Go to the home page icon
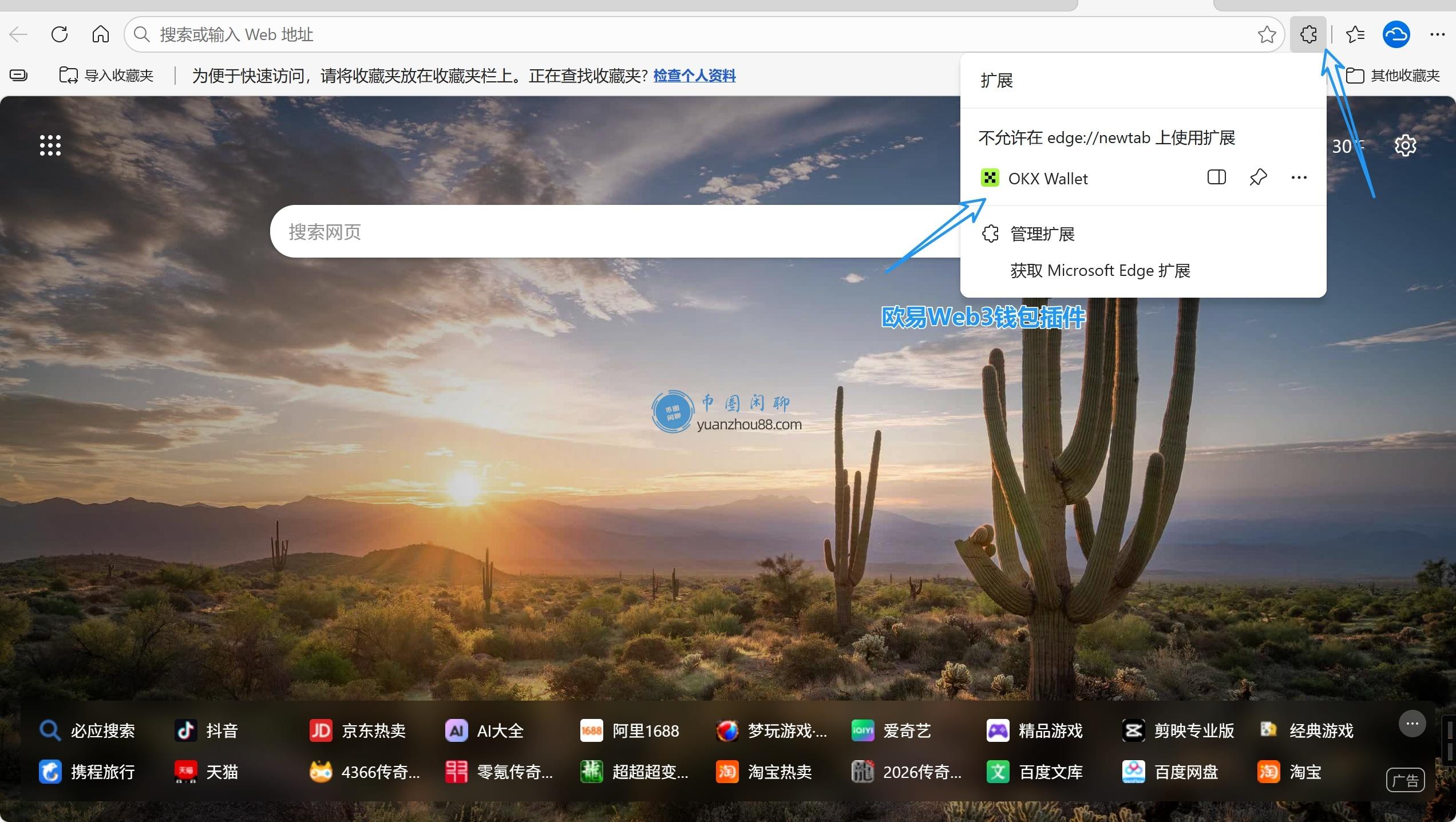Screen dimensions: 1456x822 coord(101,34)
